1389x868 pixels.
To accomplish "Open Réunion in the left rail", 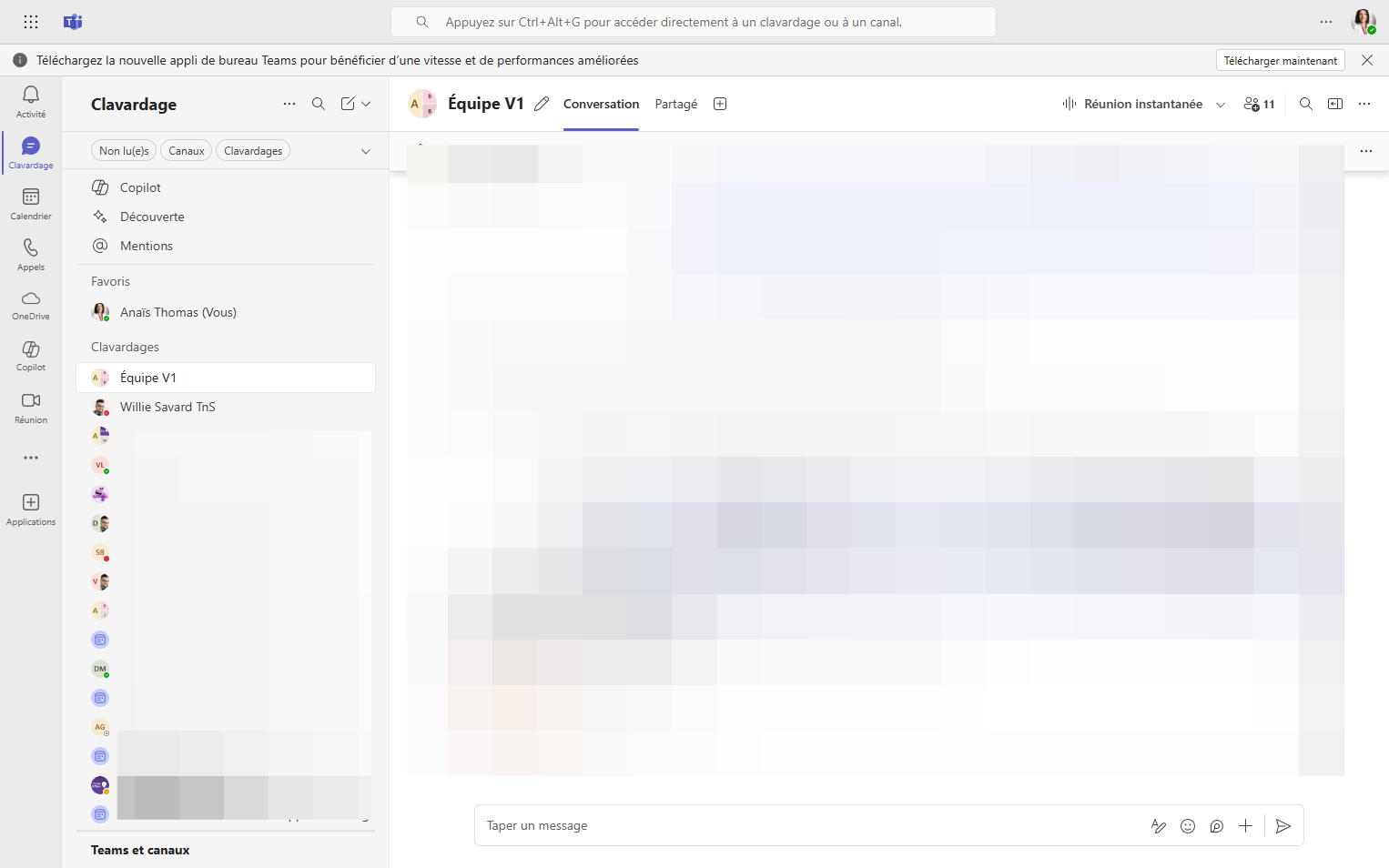I will click(31, 408).
